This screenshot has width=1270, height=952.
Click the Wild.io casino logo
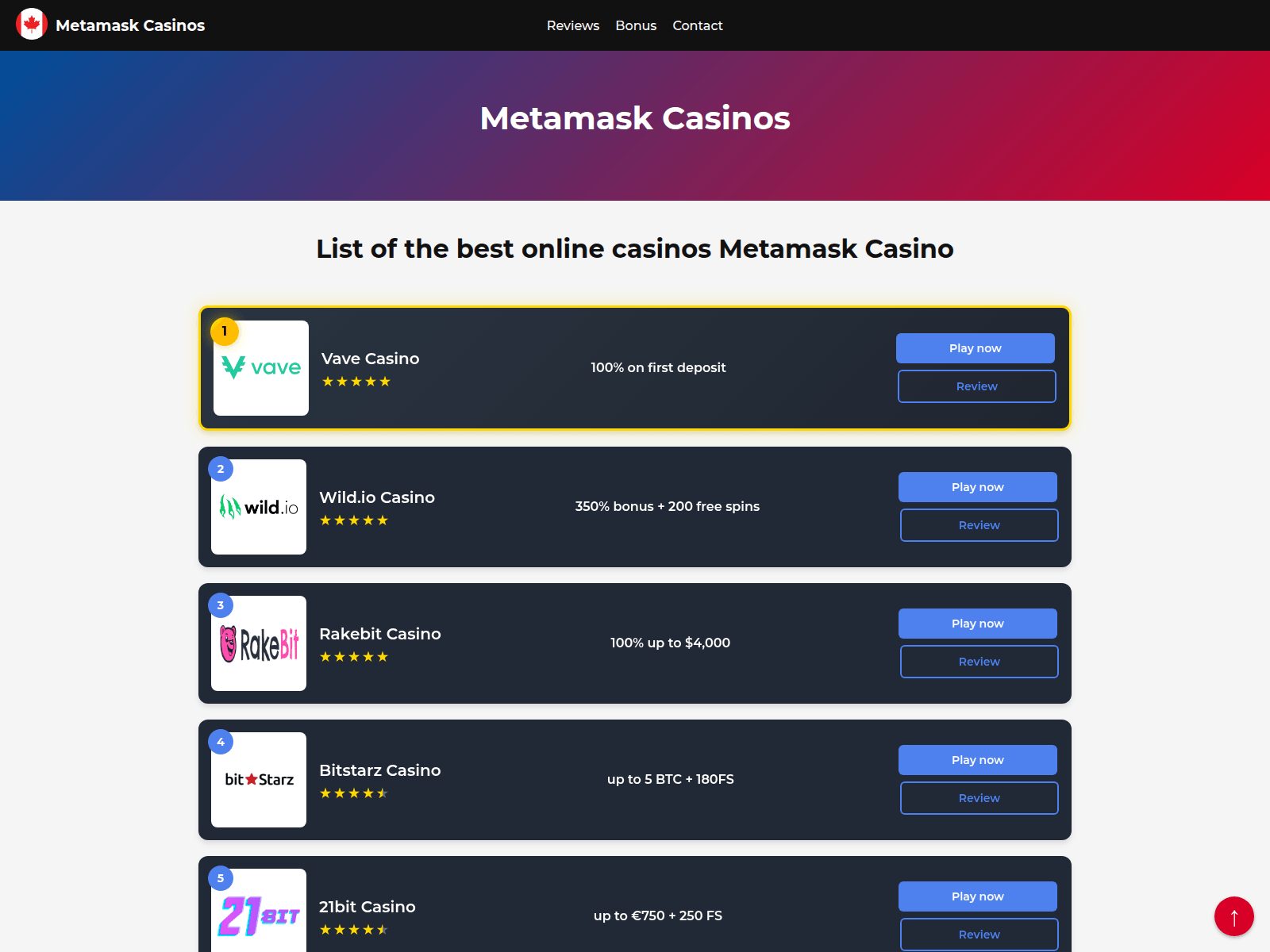click(x=259, y=507)
